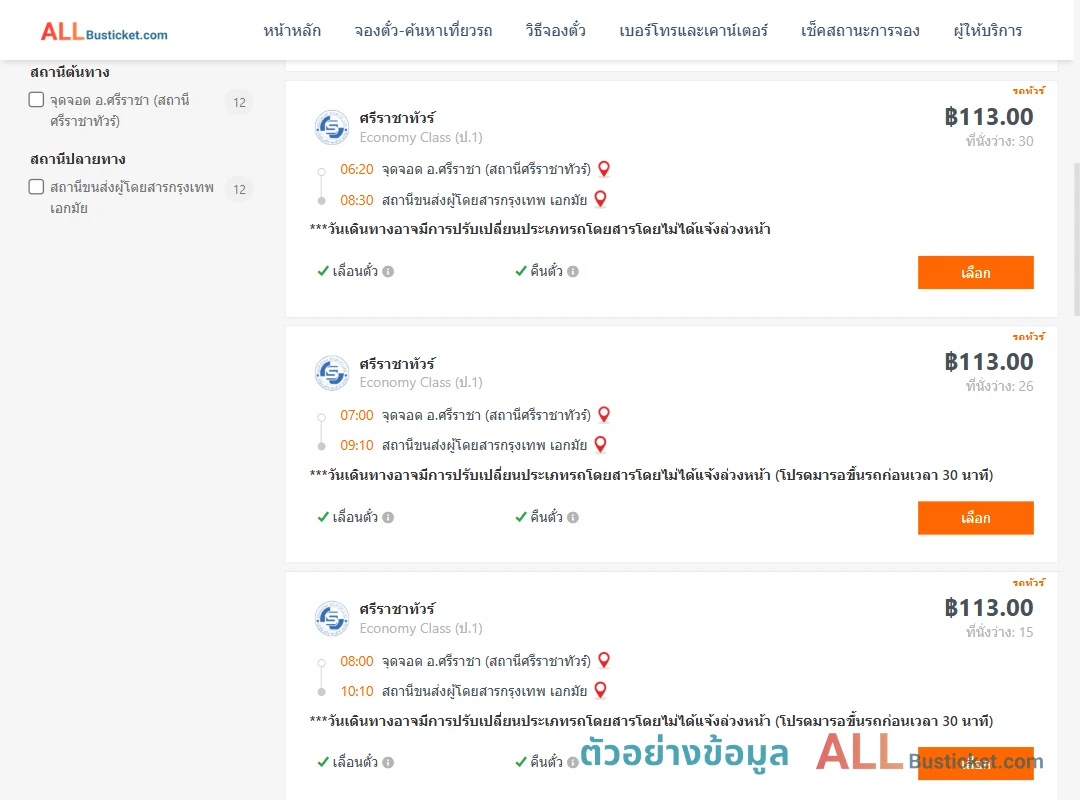The width and height of the screenshot is (1080, 800).
Task: Open map pin for 10:10 arrival stop
Action: coord(601,690)
